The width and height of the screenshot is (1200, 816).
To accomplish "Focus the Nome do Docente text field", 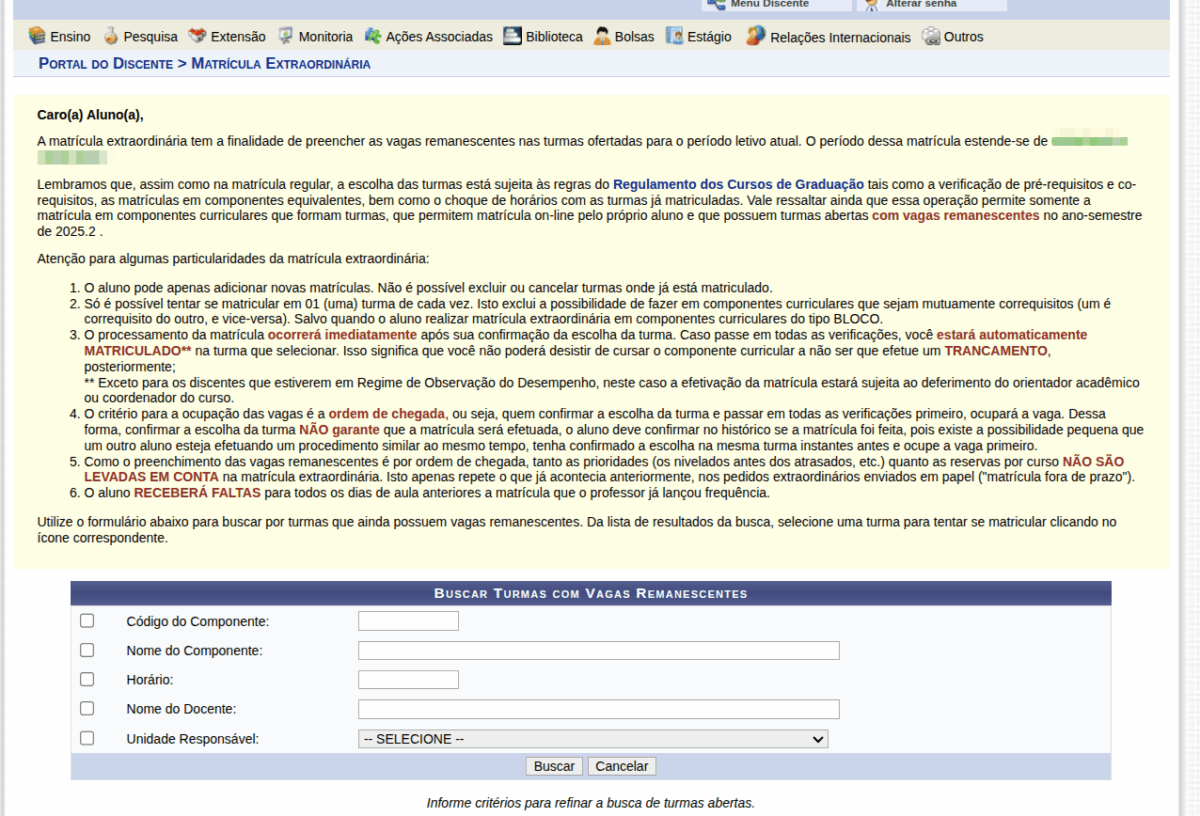I will (598, 709).
